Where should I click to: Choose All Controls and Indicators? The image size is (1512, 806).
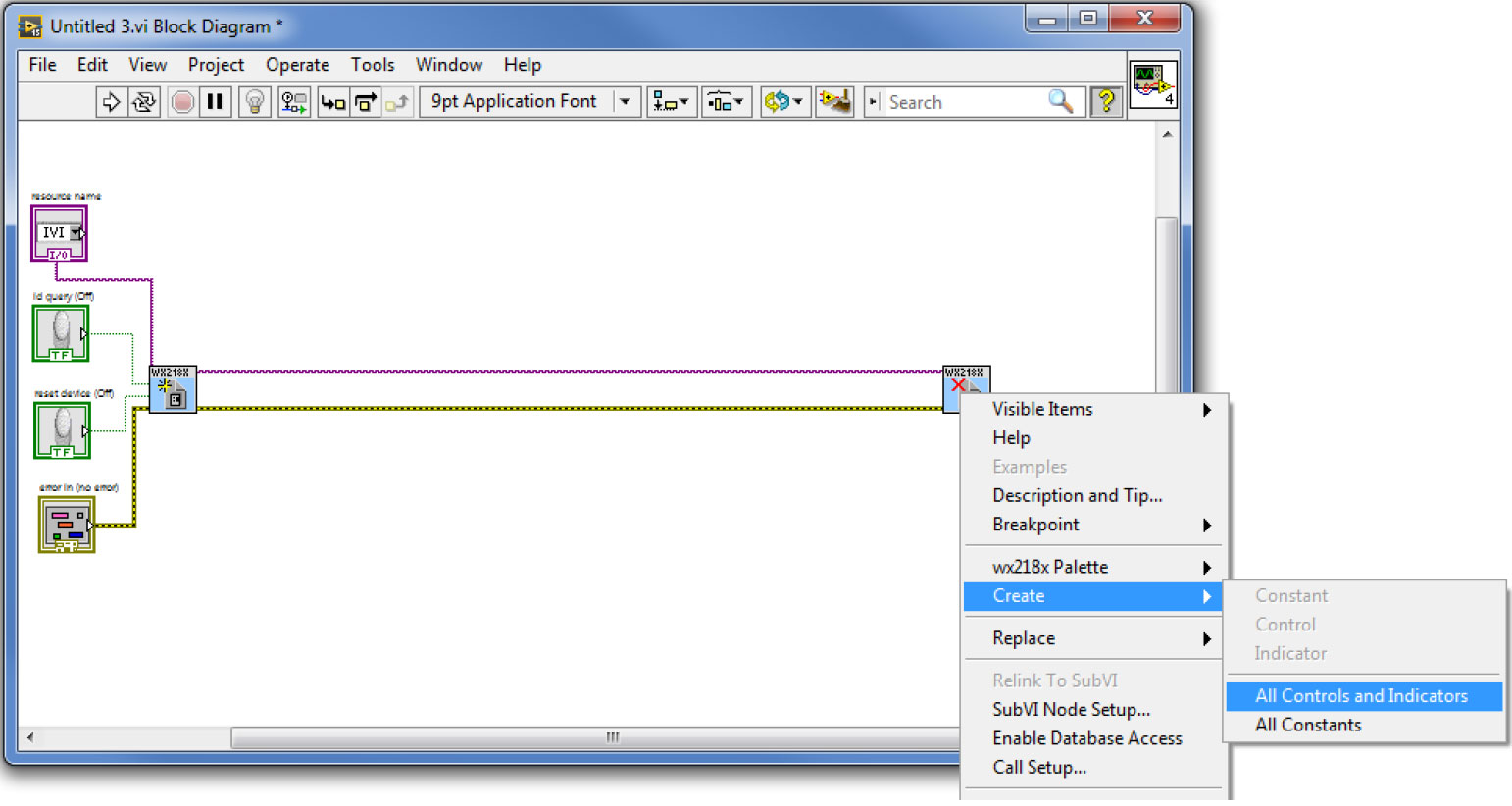(x=1361, y=696)
